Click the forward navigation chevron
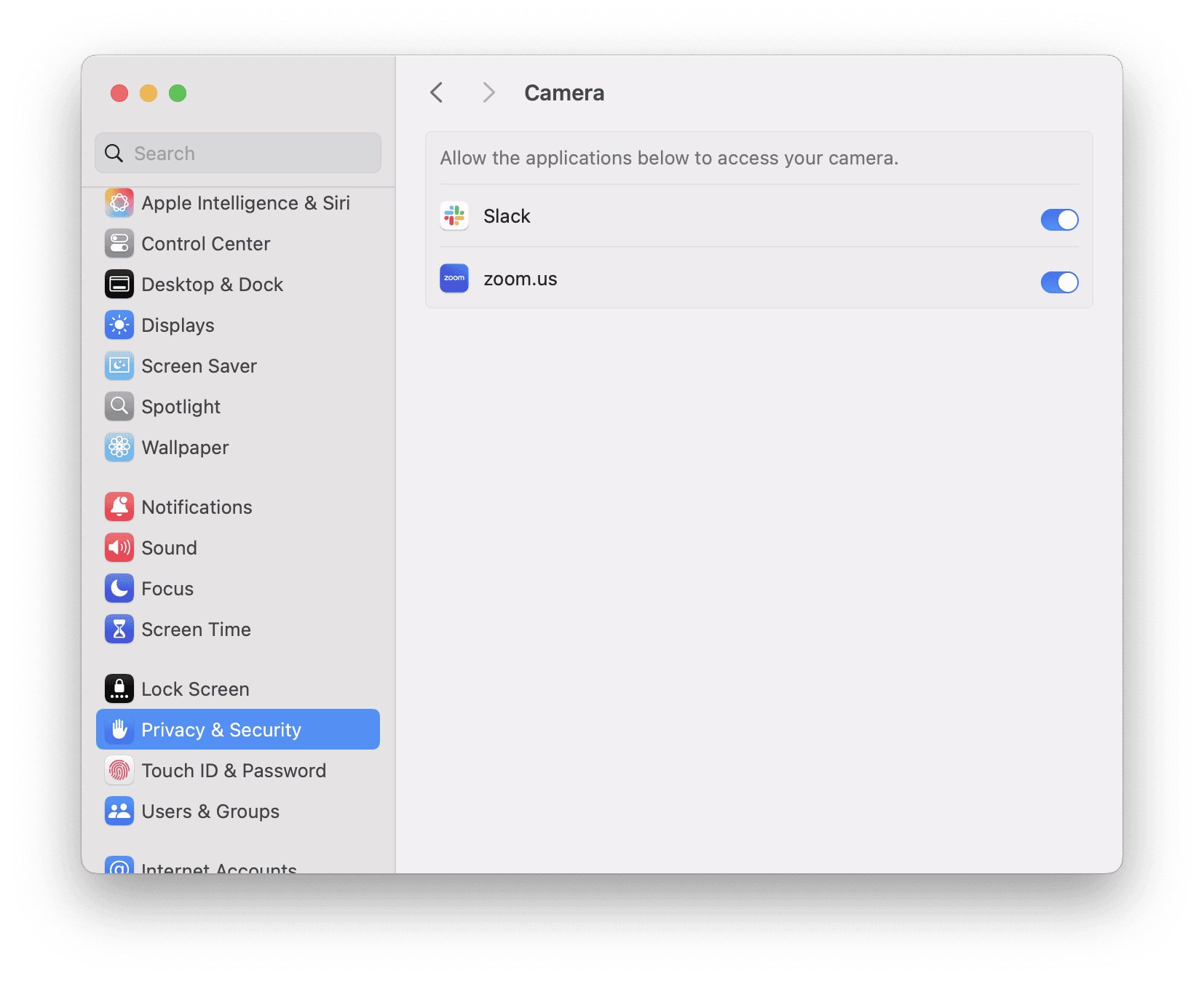Screen dimensions: 1204x981 pos(488,92)
